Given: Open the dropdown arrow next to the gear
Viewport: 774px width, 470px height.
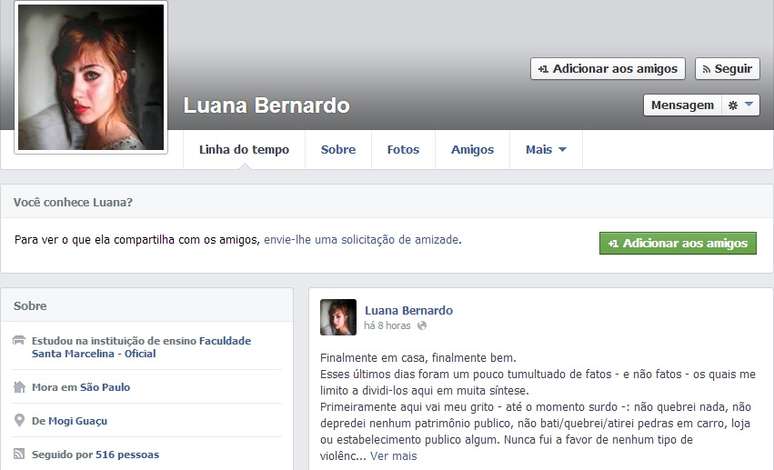Looking at the screenshot, I should 749,105.
